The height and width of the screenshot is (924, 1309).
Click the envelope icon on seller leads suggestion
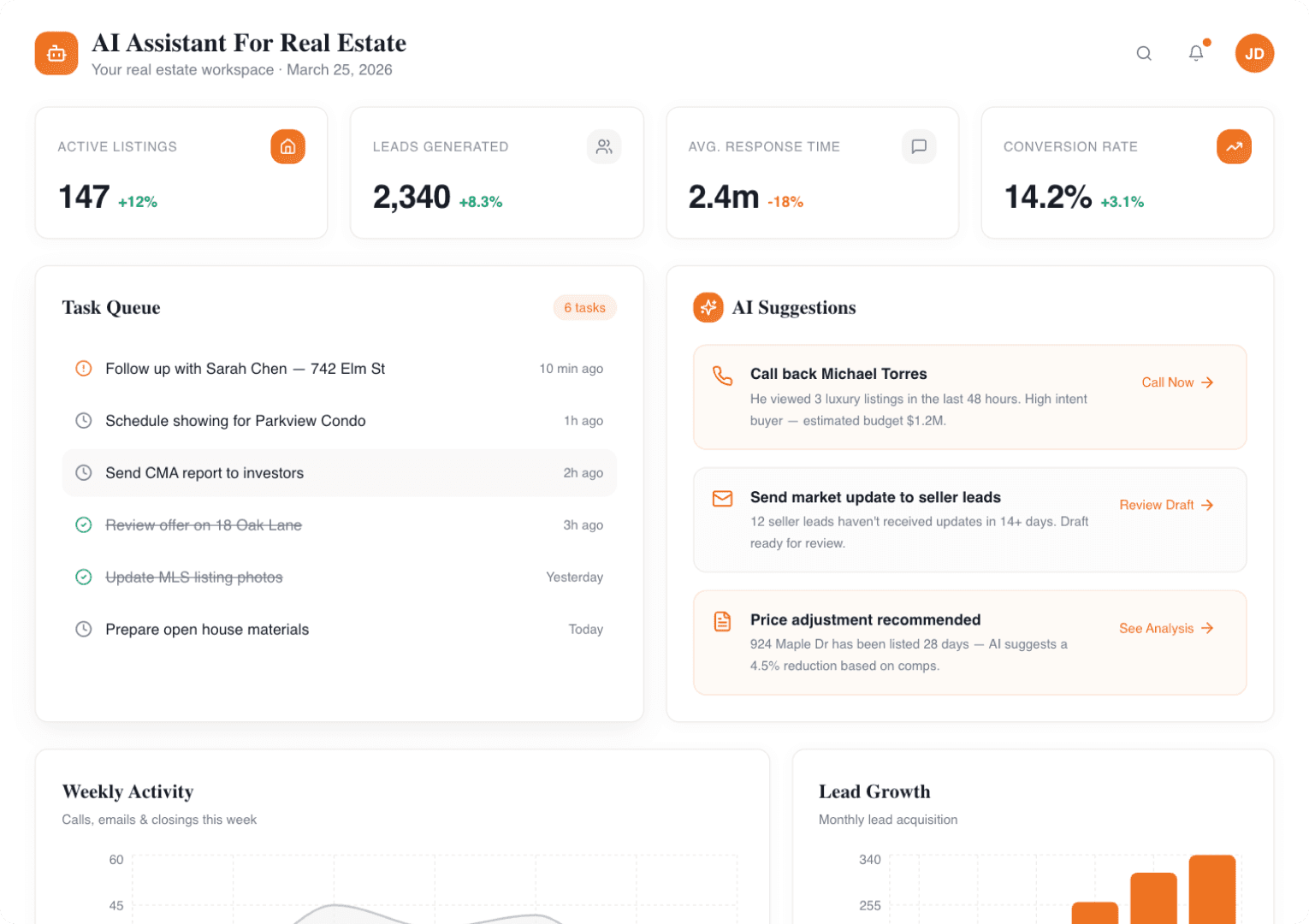point(723,499)
